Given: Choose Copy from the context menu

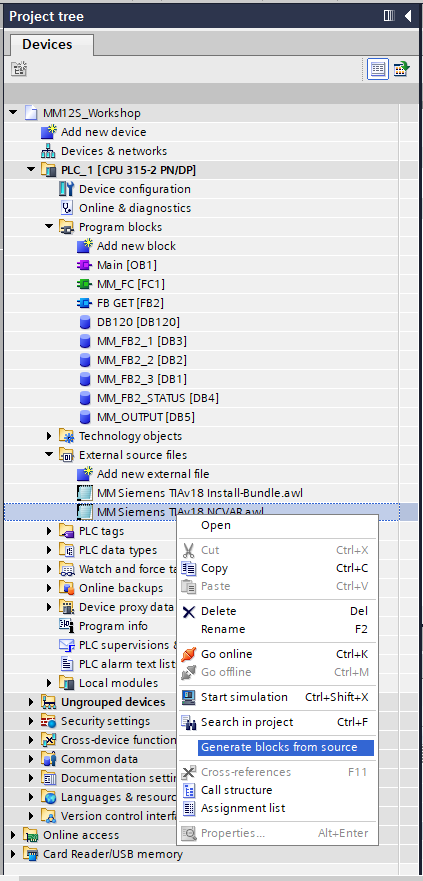Looking at the screenshot, I should (x=278, y=568).
